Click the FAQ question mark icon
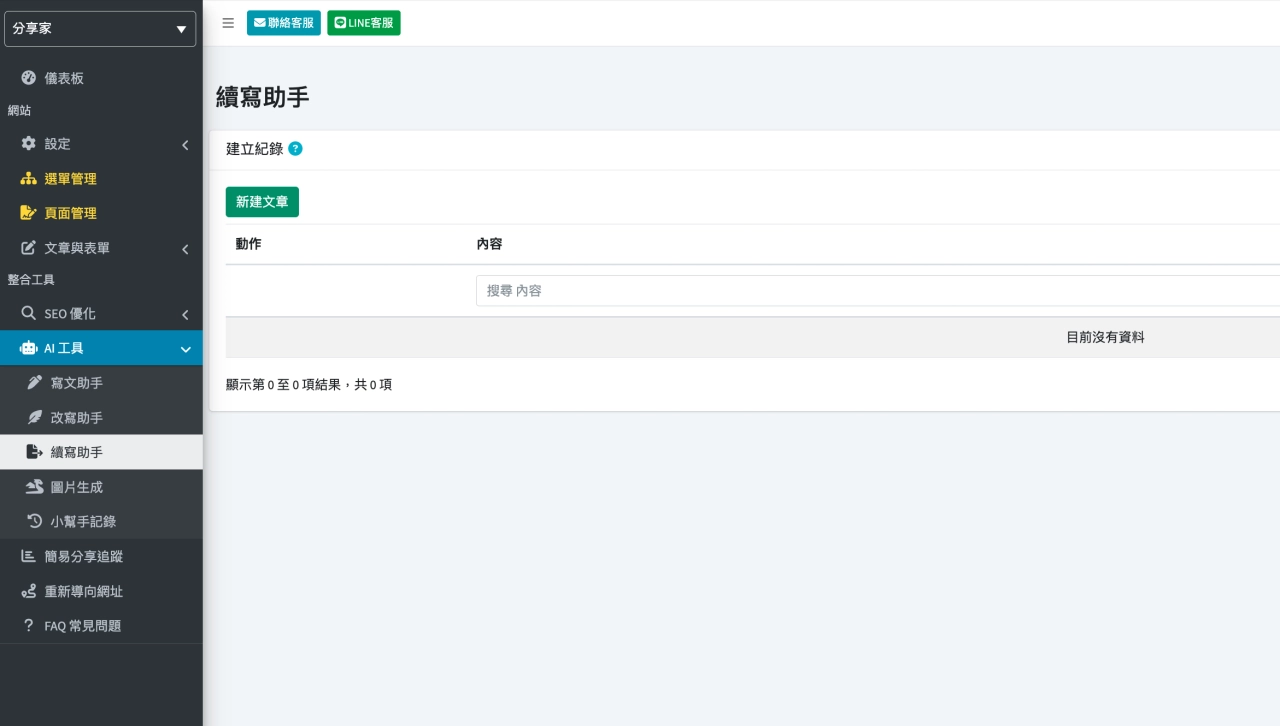 29,625
